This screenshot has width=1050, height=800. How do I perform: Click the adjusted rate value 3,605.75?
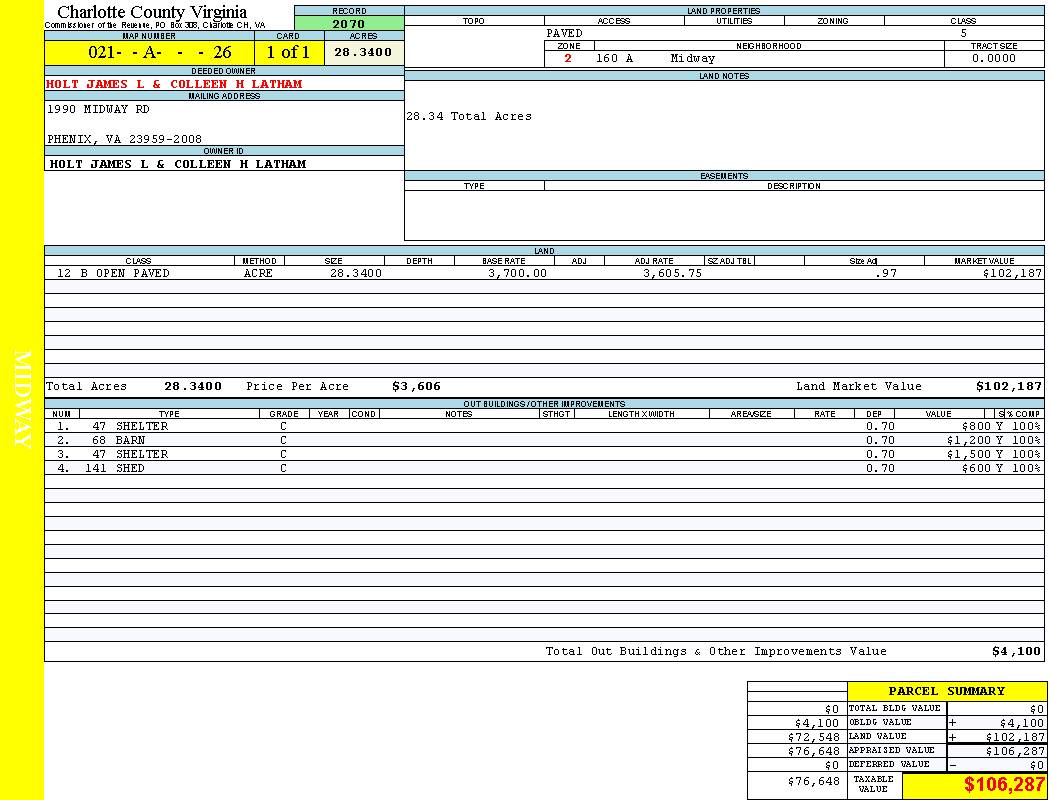pyautogui.click(x=671, y=273)
